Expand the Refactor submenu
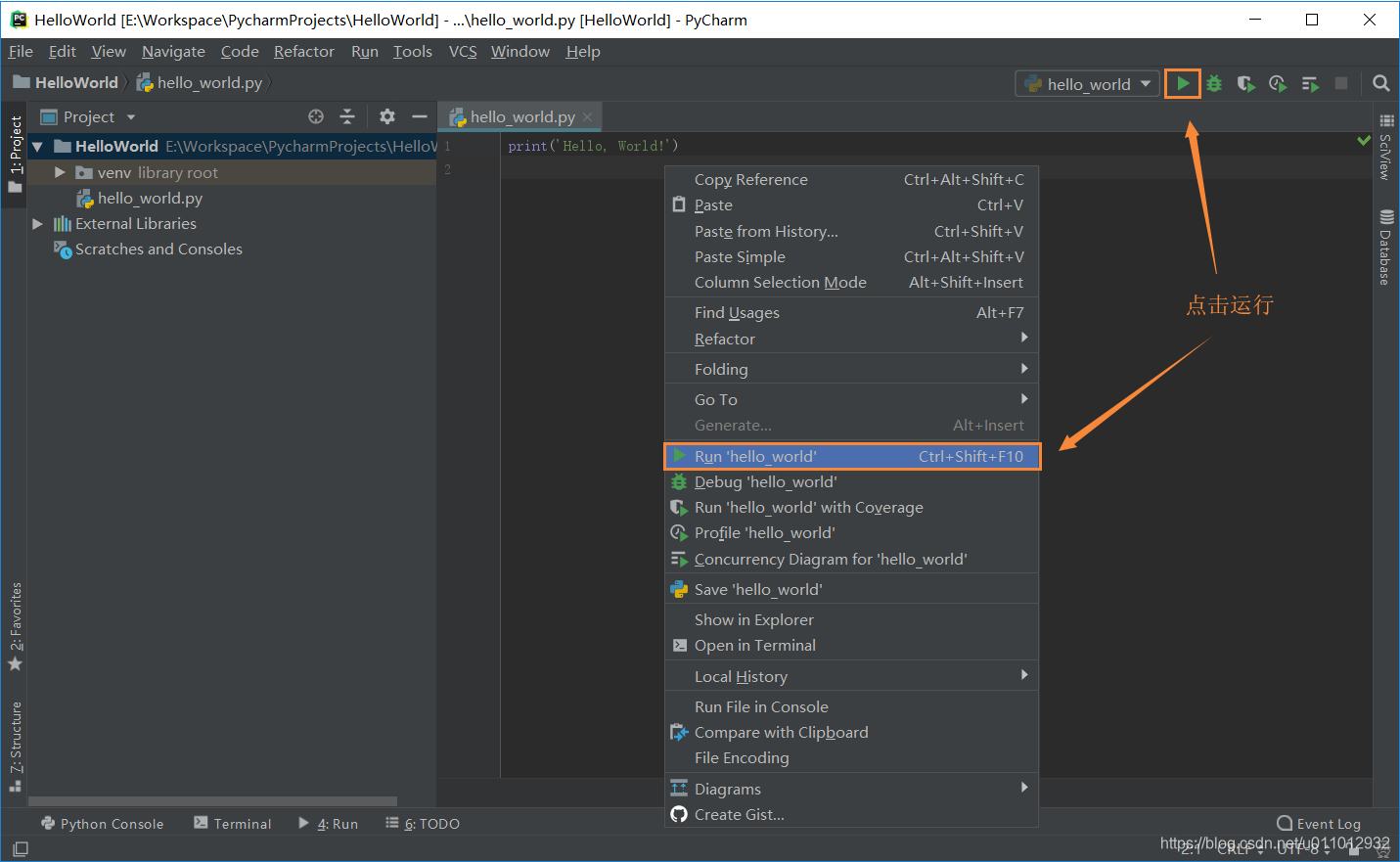Image resolution: width=1400 pixels, height=862 pixels. [x=851, y=339]
